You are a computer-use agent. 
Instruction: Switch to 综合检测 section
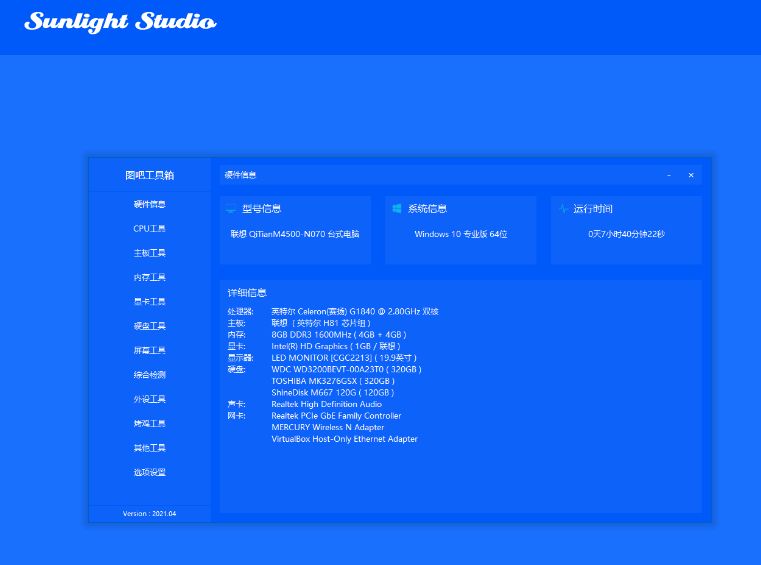click(149, 375)
